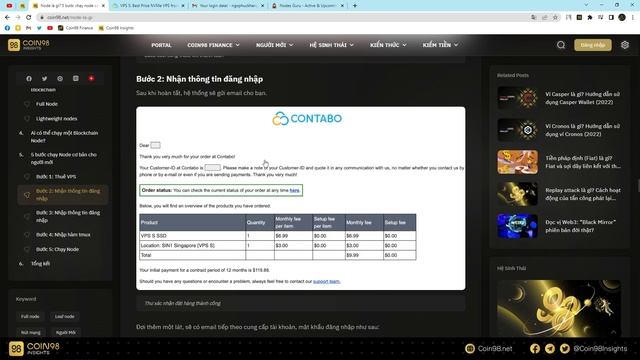
Task: Click the page vertical scrollbar
Action: click(x=638, y=185)
